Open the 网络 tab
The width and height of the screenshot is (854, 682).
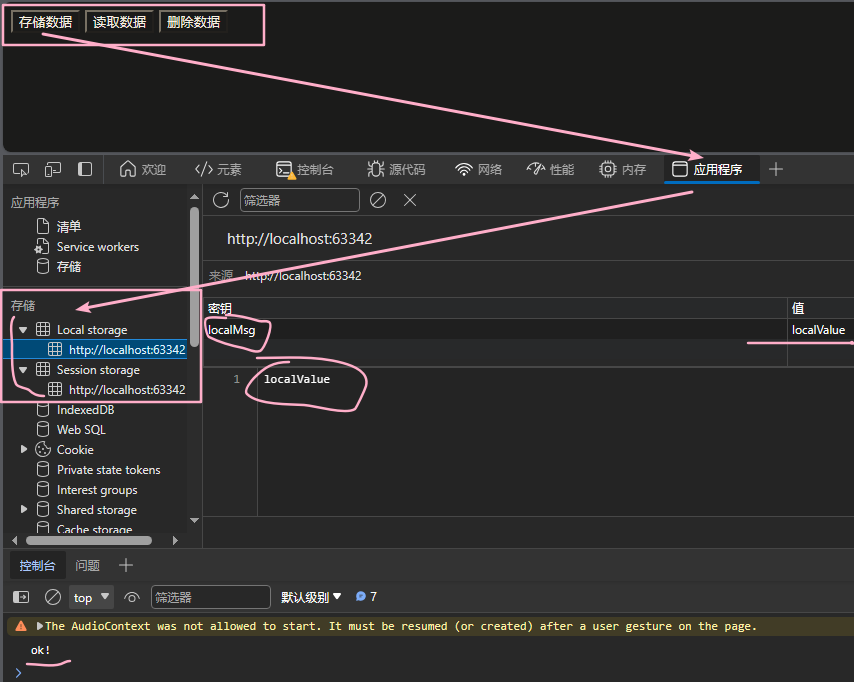pos(478,169)
